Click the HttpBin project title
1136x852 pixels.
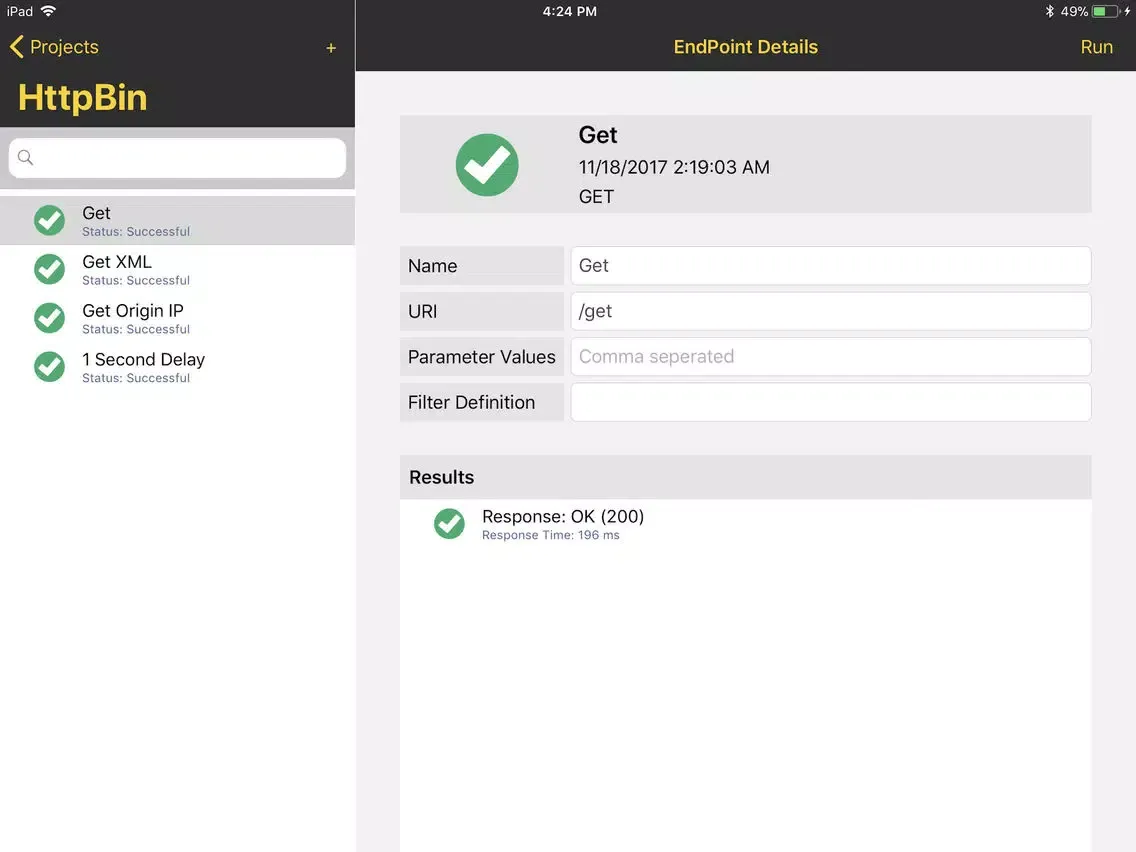pyautogui.click(x=83, y=98)
